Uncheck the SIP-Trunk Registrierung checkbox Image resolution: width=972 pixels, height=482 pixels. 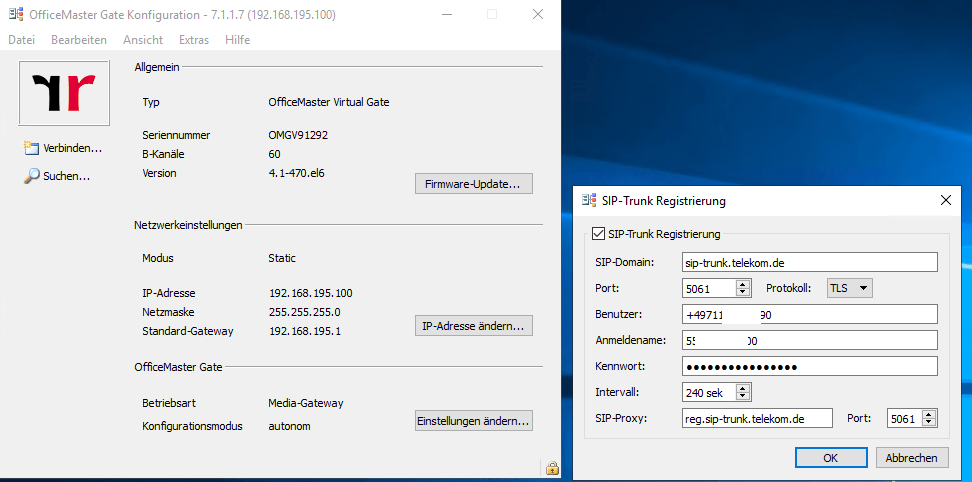[598, 234]
